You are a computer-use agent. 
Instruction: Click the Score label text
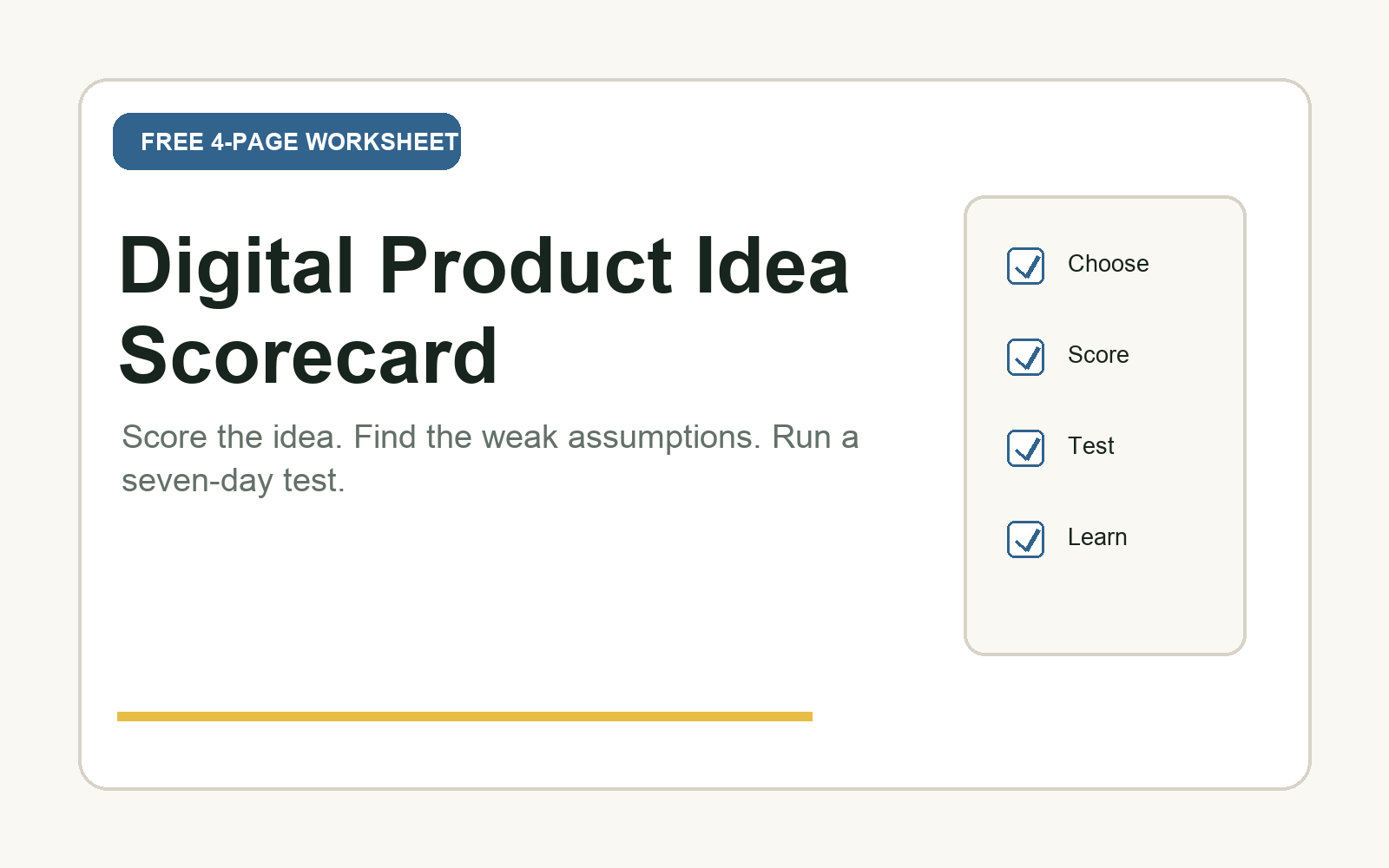pyautogui.click(x=1098, y=355)
